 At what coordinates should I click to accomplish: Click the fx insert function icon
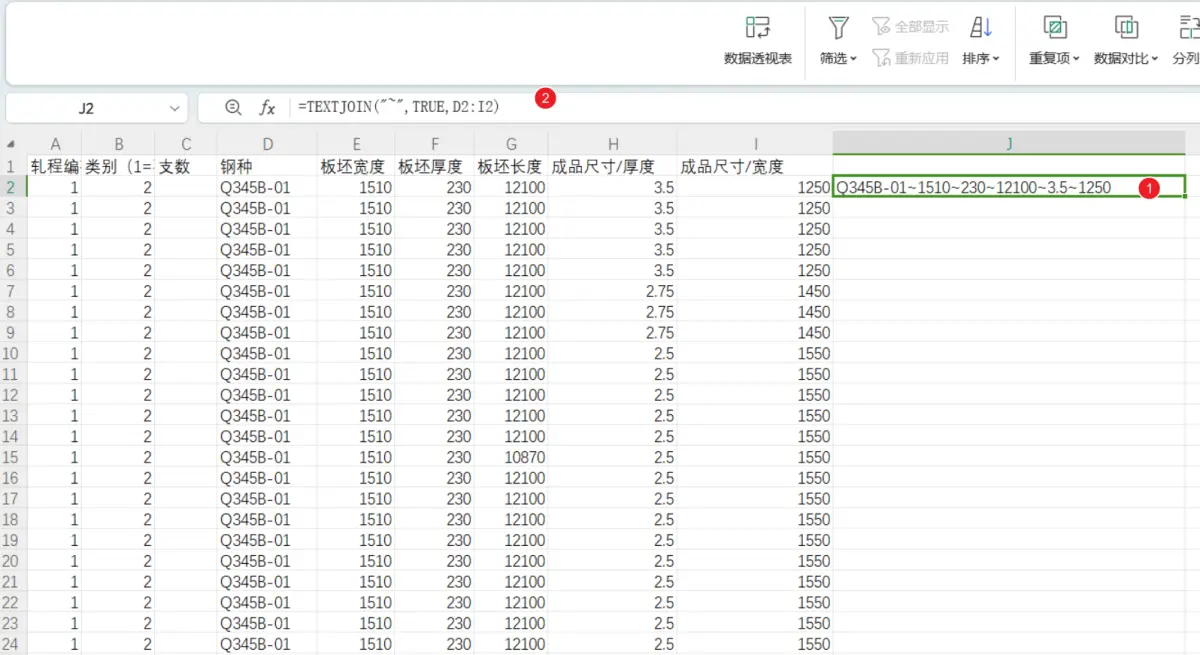pos(267,107)
